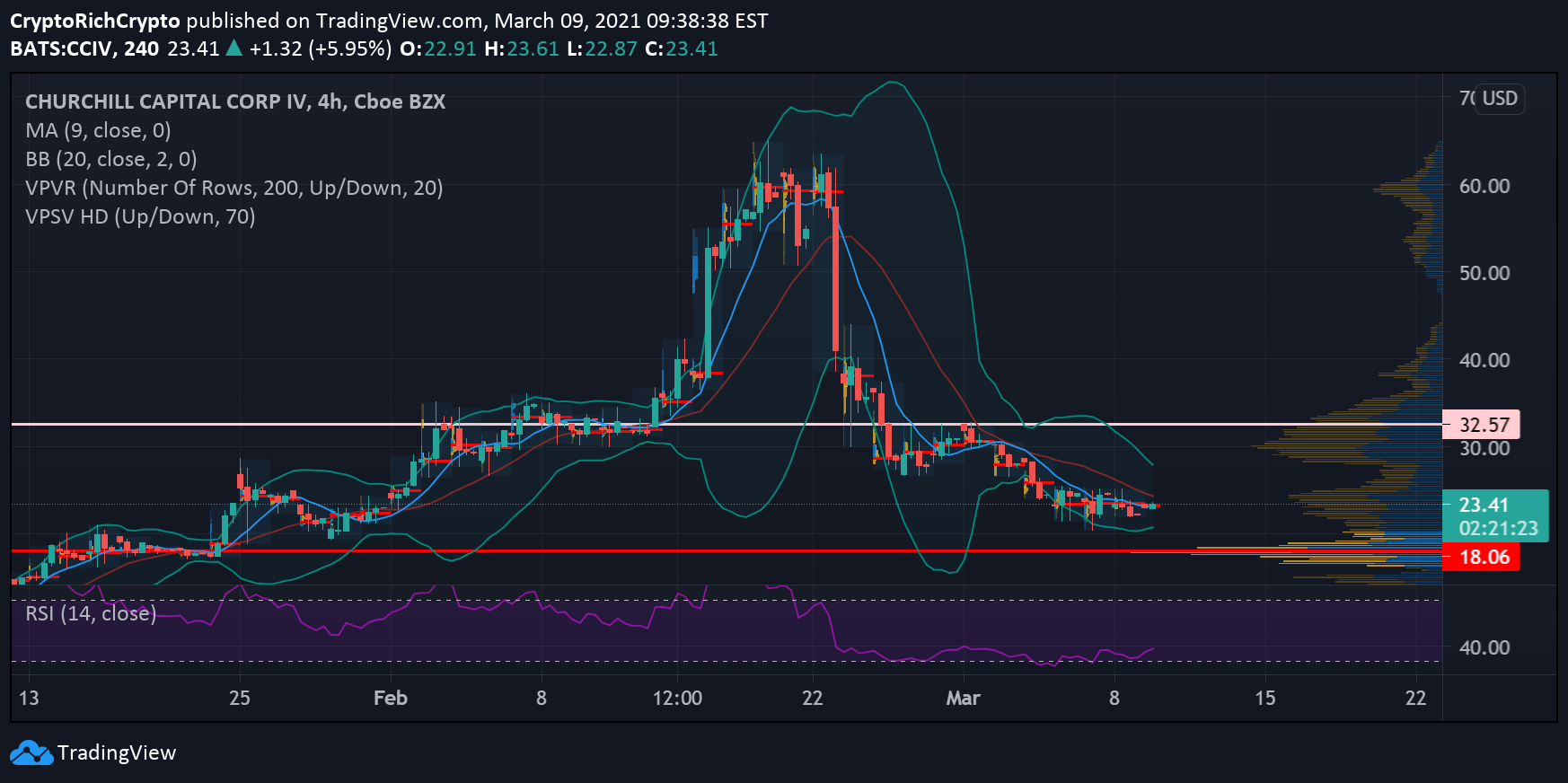This screenshot has width=1568, height=783.
Task: Click the CryptoRichCrypto author name
Action: [95, 21]
